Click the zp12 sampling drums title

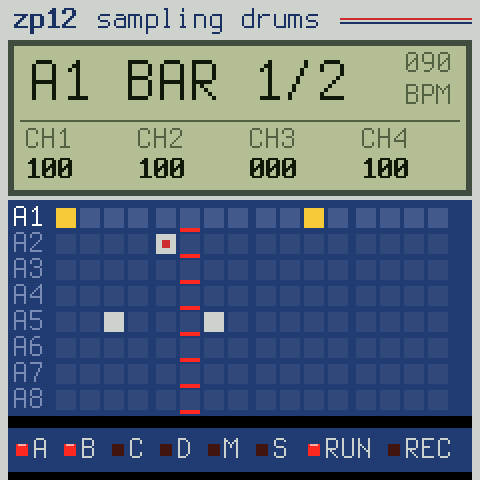coord(166,21)
